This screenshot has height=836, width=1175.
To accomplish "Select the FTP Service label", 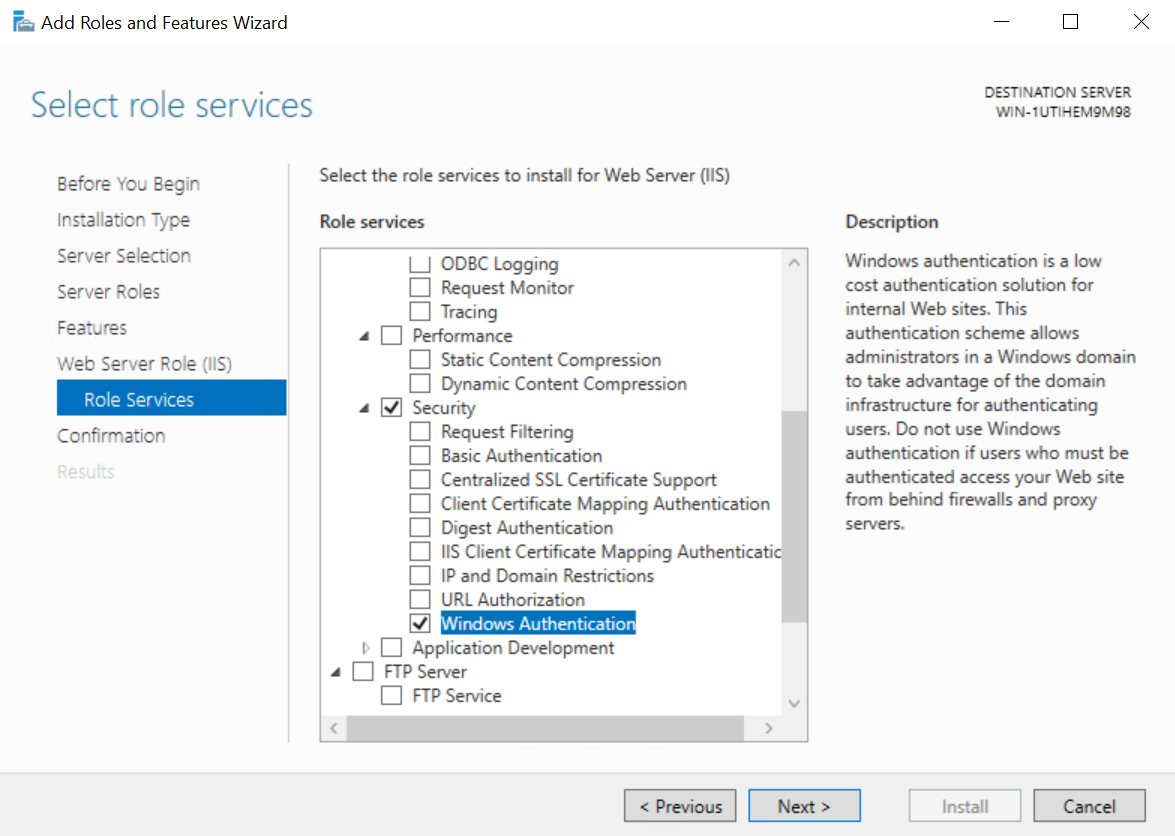I will [x=457, y=695].
